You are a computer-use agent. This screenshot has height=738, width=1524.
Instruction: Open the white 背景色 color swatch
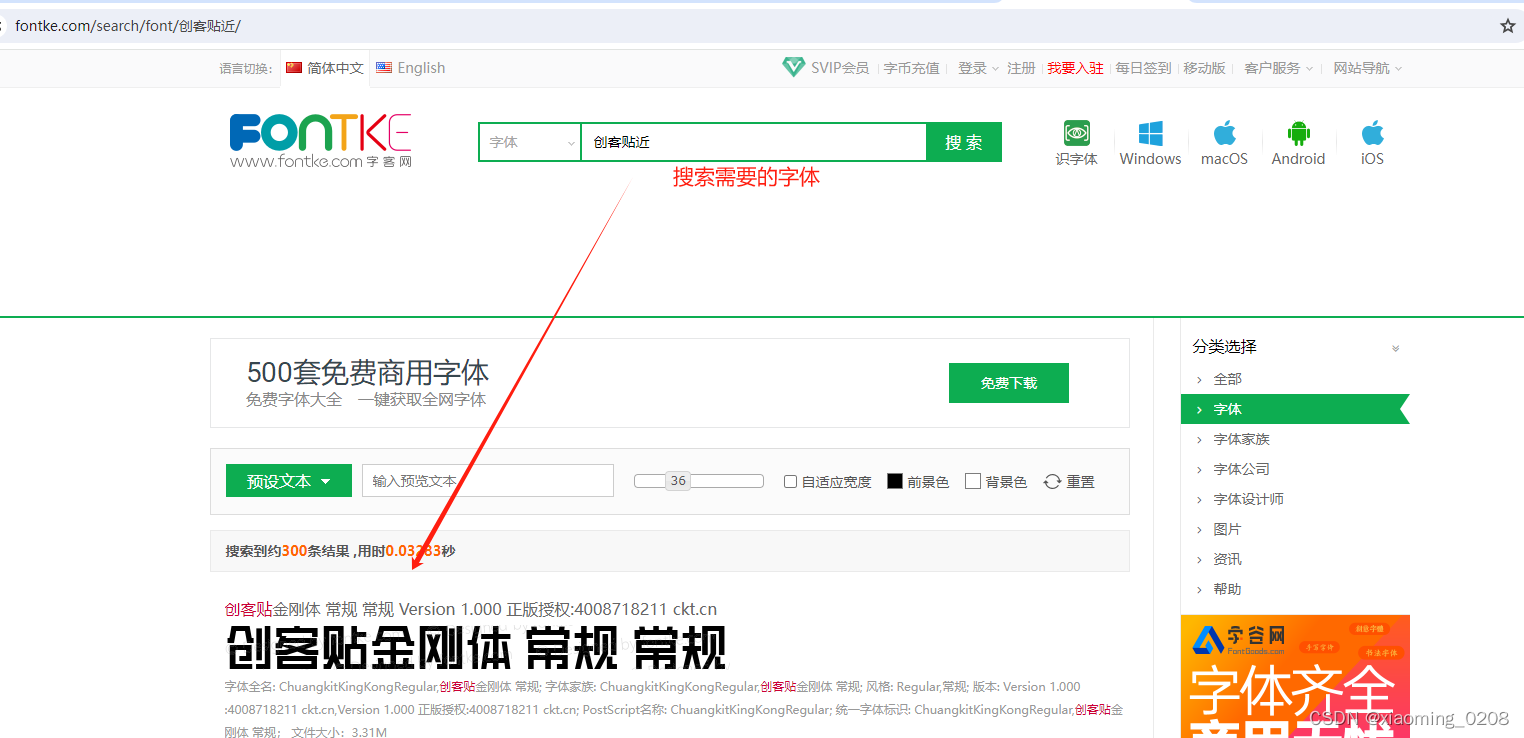[973, 481]
